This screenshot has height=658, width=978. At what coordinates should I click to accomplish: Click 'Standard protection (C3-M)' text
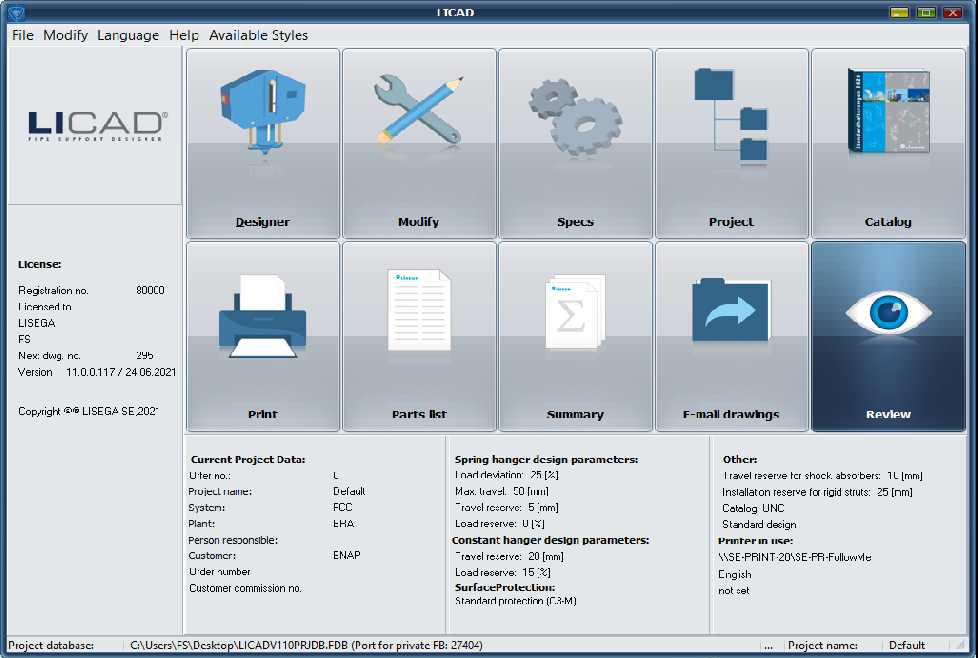click(x=515, y=601)
